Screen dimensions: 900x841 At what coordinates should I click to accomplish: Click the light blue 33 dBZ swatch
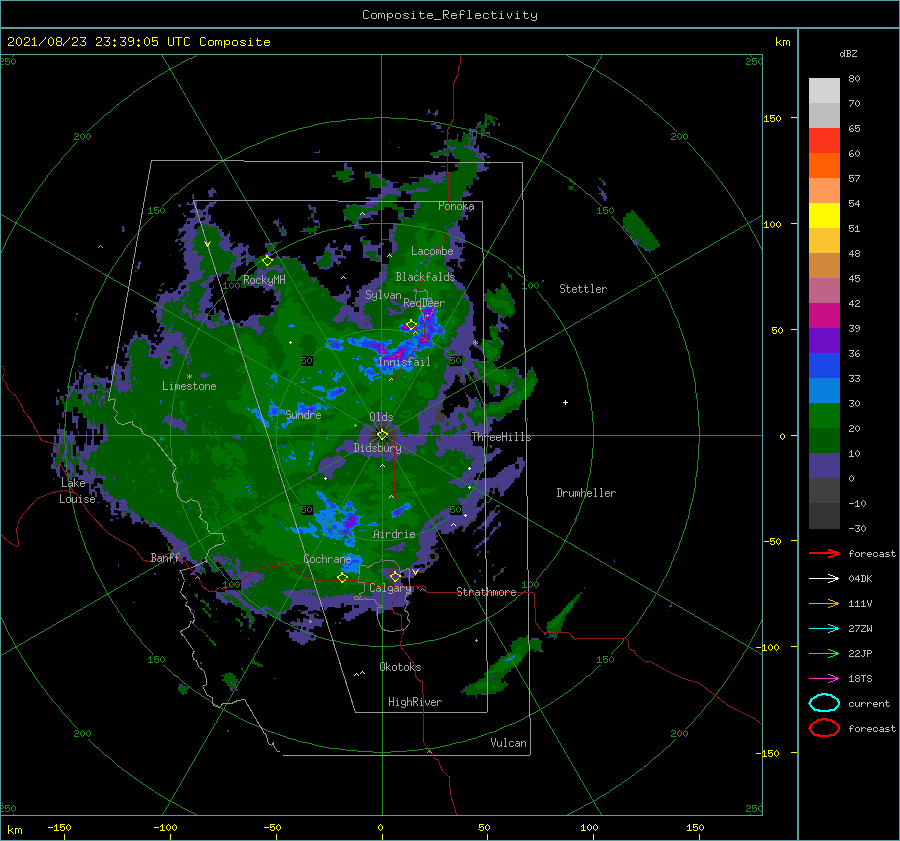point(824,390)
